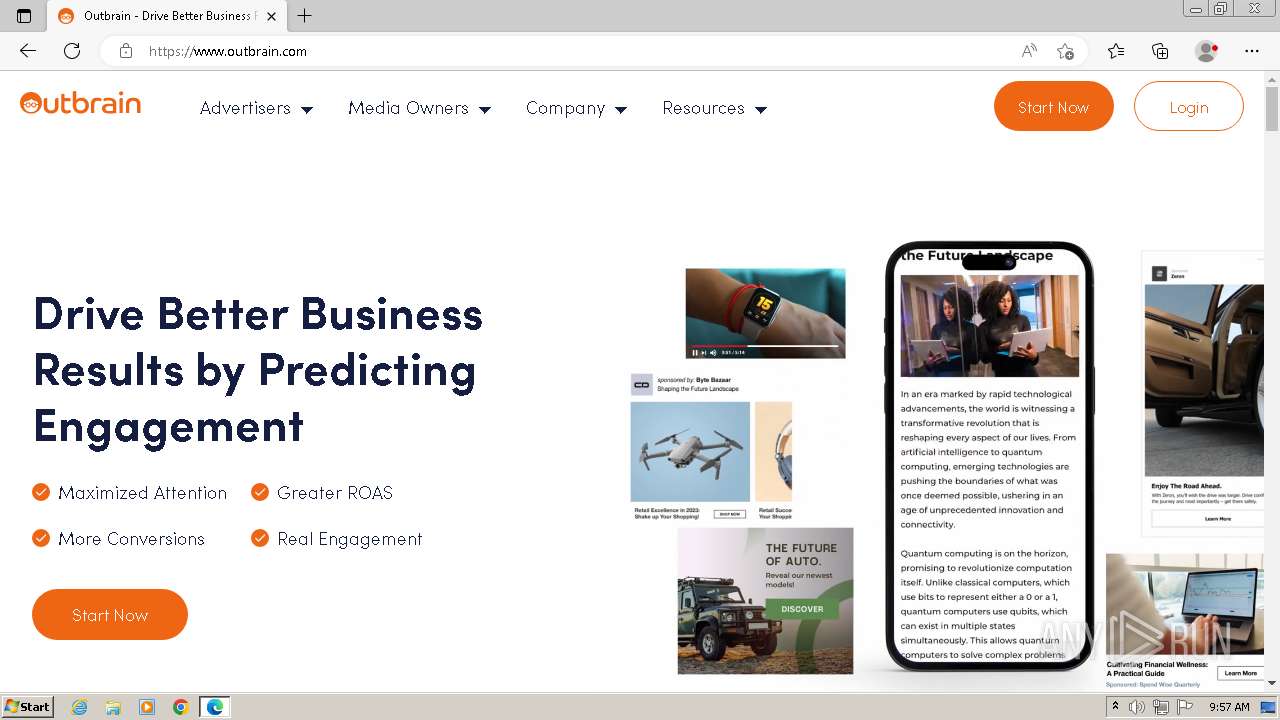Expand the Media Owners menu

pyautogui.click(x=419, y=108)
